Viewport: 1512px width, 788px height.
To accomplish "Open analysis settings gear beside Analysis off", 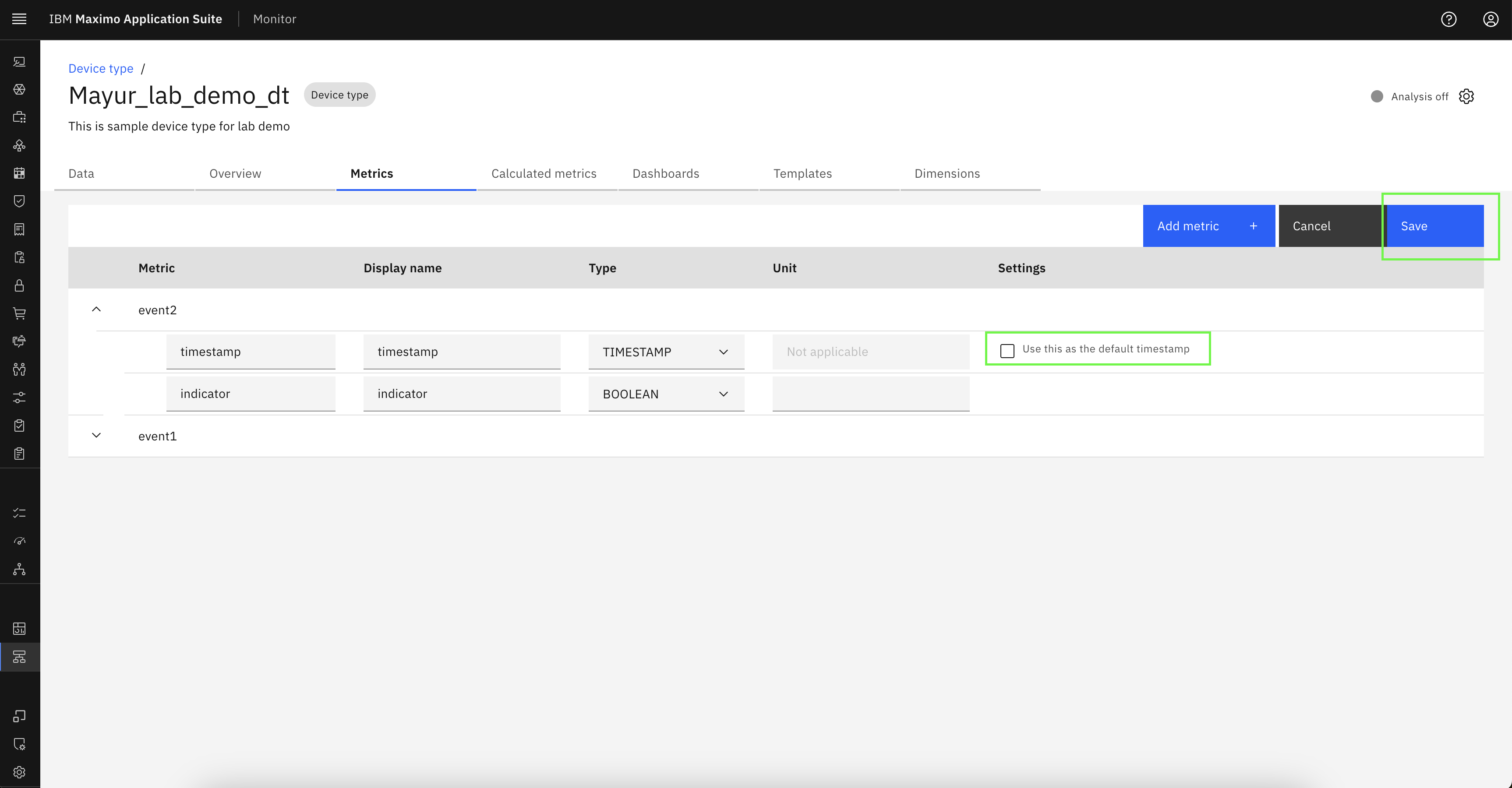I will click(x=1466, y=96).
